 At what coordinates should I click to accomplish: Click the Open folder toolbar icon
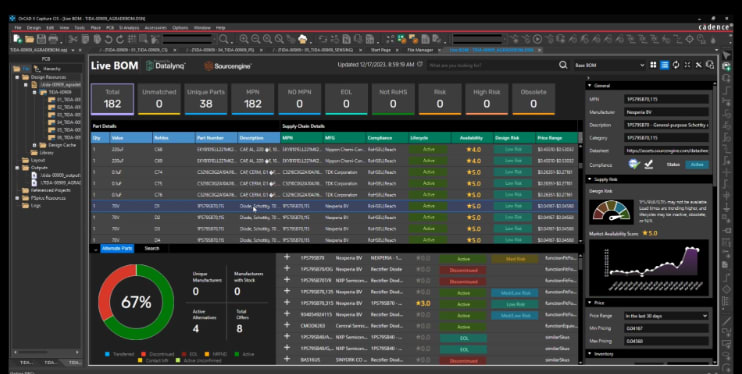pyautogui.click(x=30, y=39)
